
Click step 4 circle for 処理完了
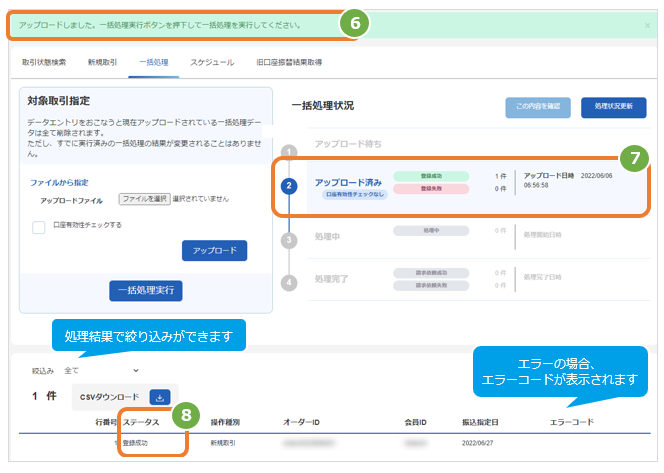tap(289, 282)
